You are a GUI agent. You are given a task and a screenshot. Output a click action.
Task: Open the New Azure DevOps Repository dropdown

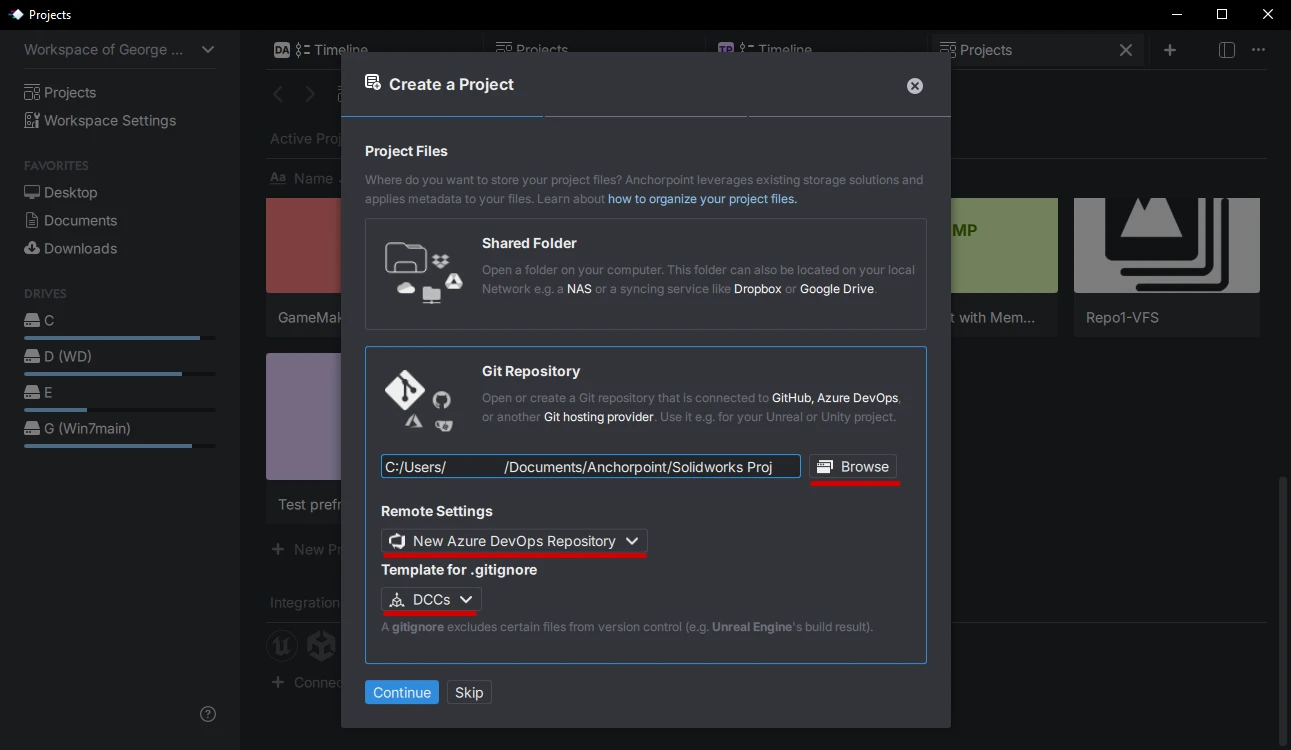coord(513,541)
